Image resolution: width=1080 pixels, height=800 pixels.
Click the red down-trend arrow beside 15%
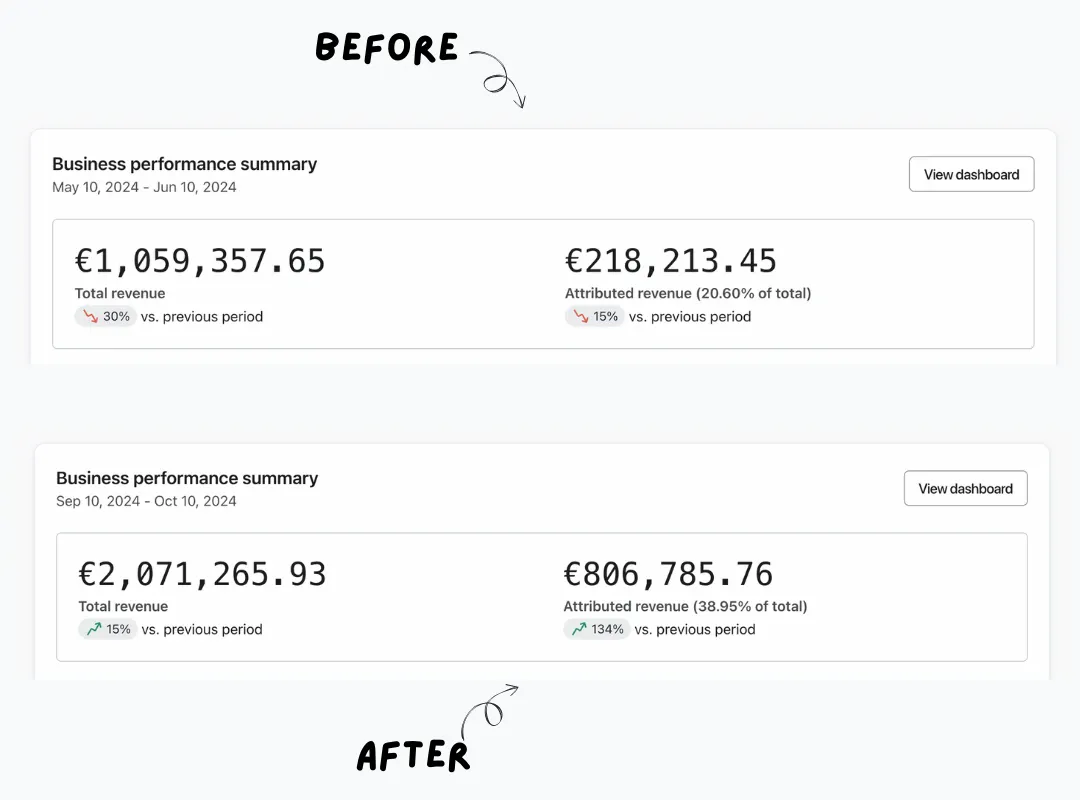581,316
